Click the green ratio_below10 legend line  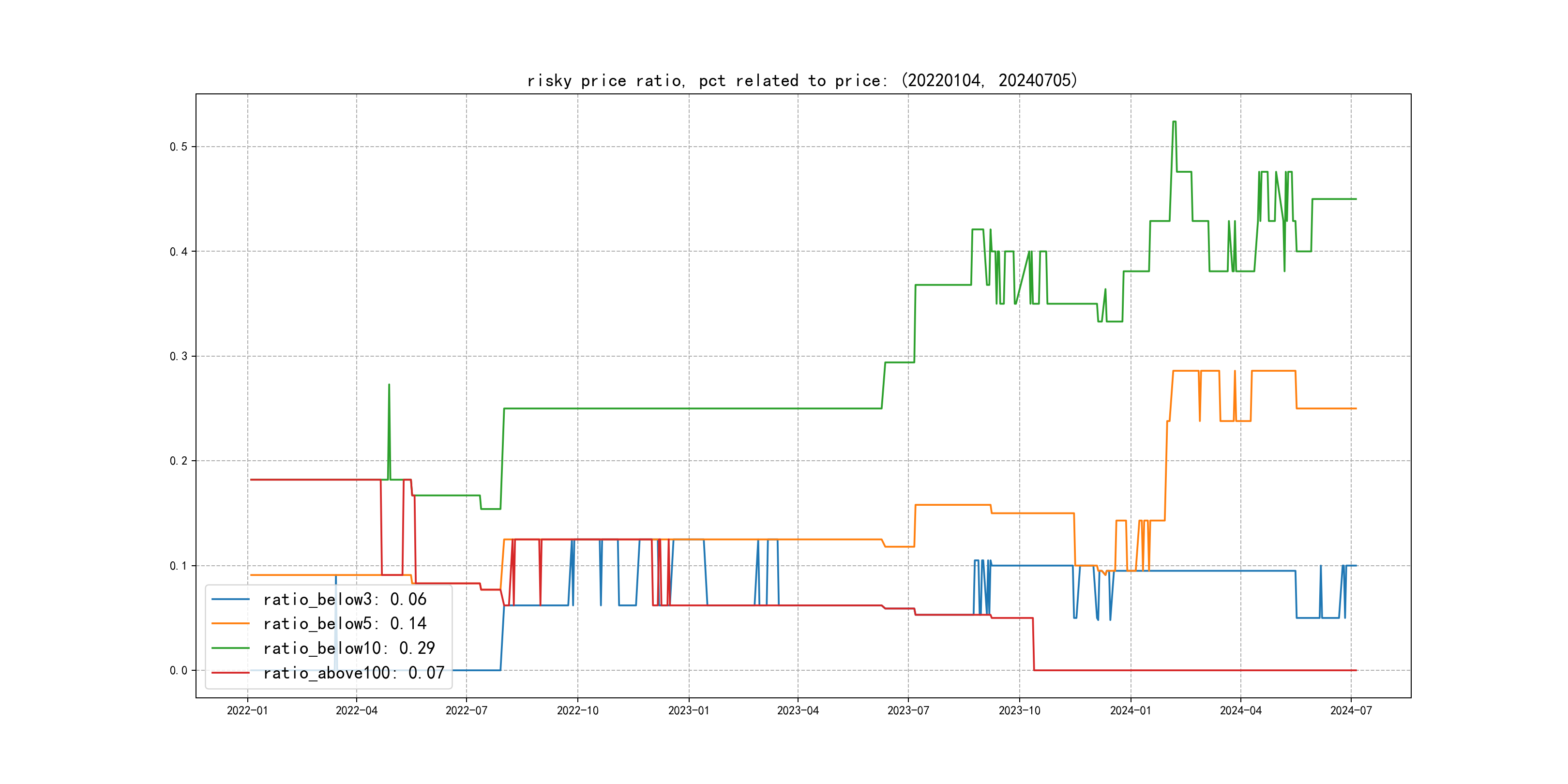[230, 648]
